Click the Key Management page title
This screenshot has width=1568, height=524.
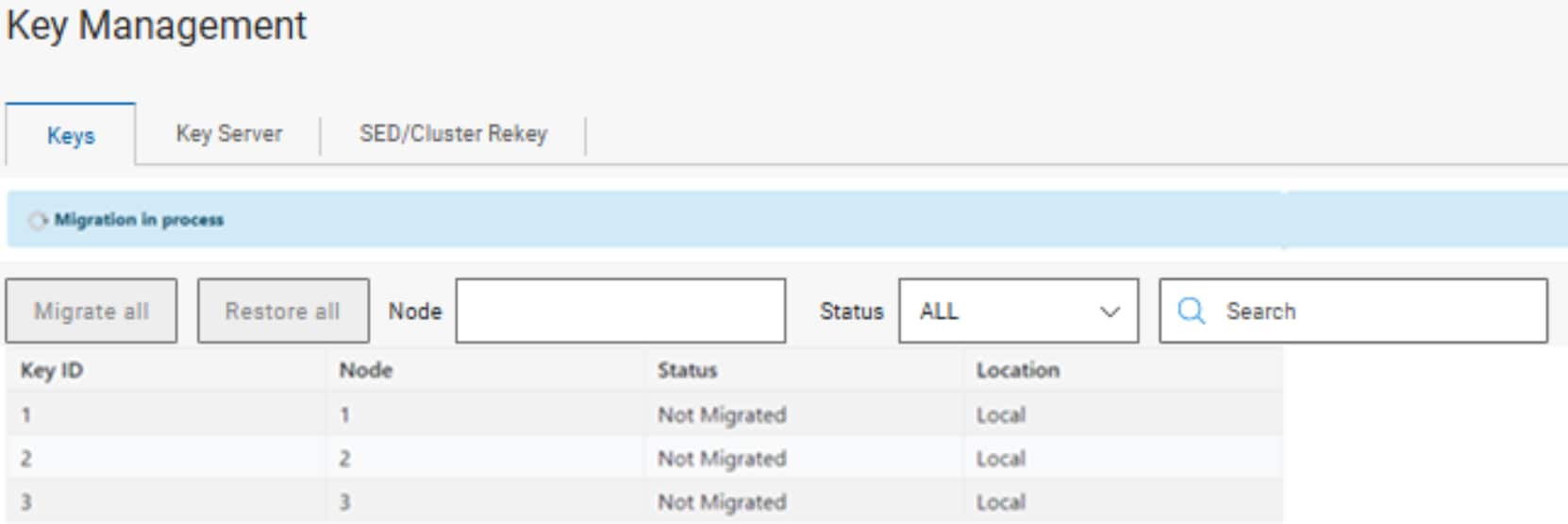coord(157,25)
